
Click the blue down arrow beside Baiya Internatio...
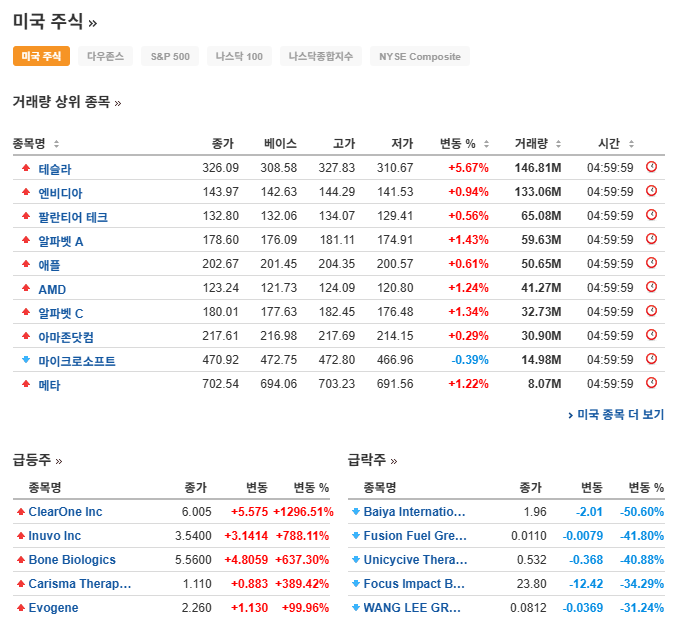(356, 511)
